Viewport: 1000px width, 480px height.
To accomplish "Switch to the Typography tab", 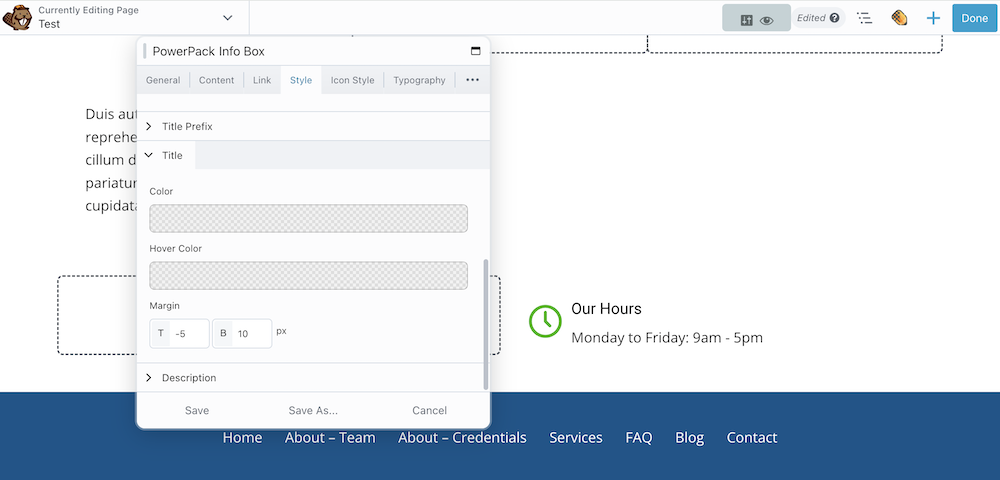I will (419, 80).
